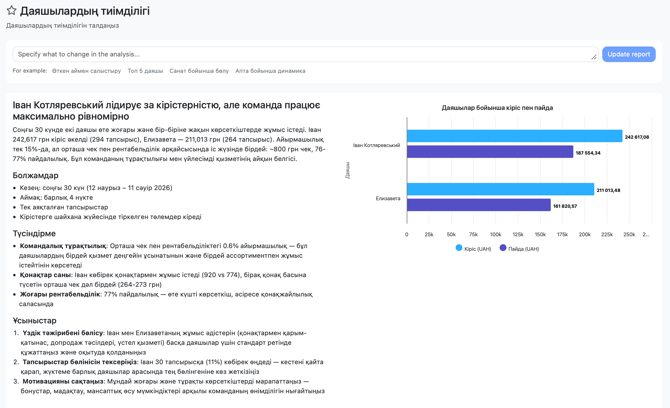Click the textarea resize handle in the analysis input
The image size is (670, 408).
click(x=594, y=57)
